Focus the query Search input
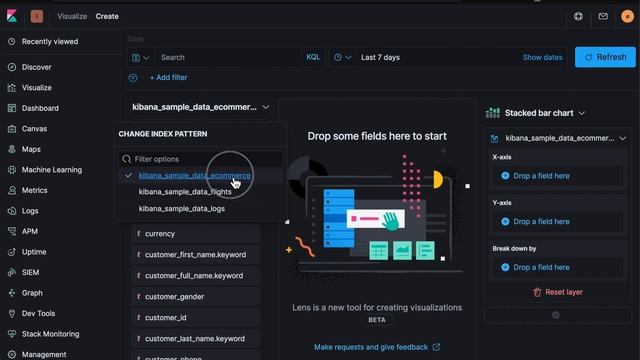The height and width of the screenshot is (360, 640). click(229, 58)
